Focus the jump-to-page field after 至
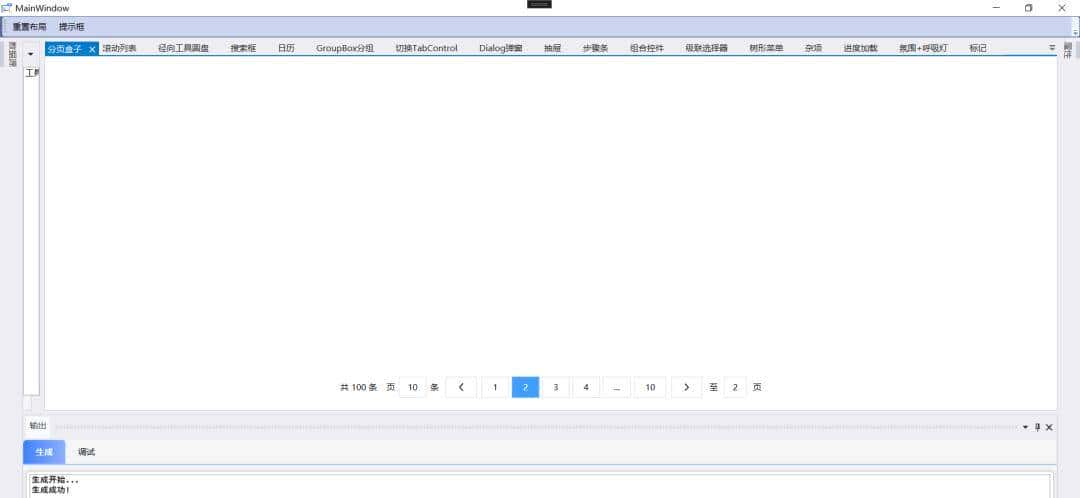 735,387
